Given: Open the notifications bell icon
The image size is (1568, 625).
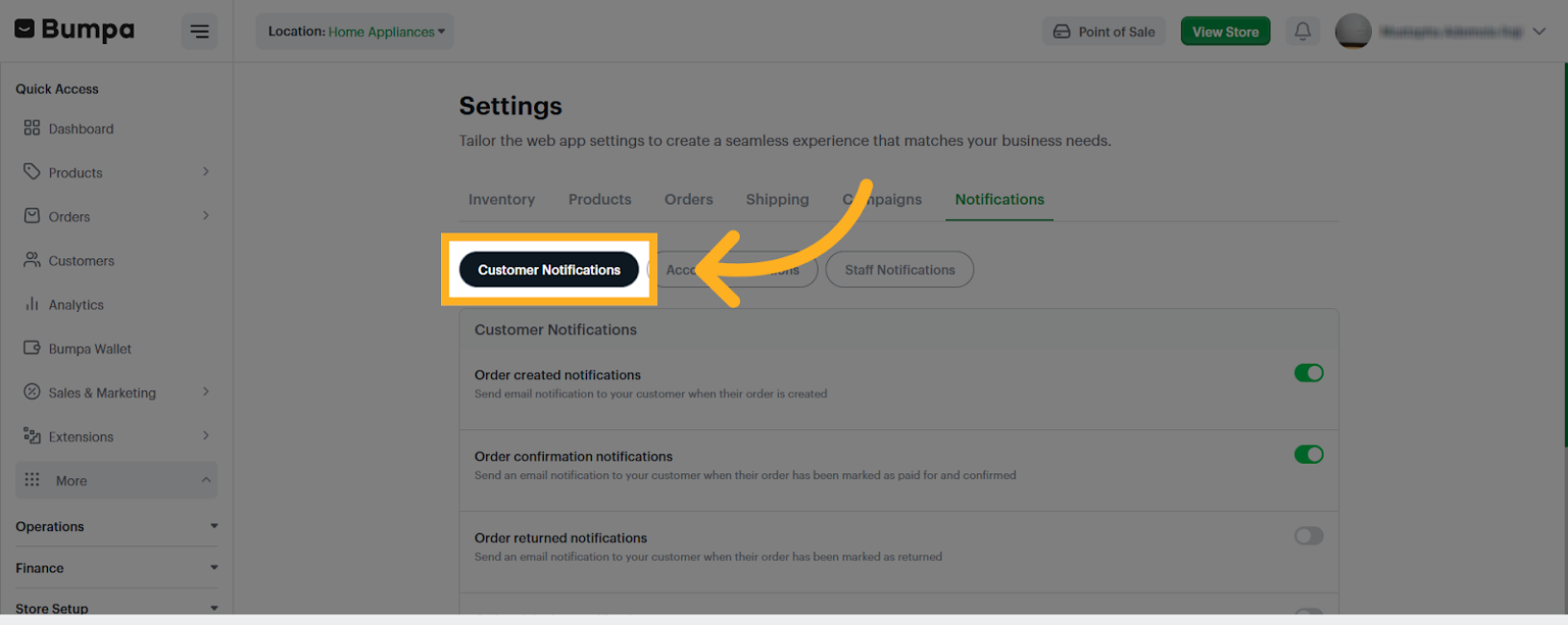Looking at the screenshot, I should pos(1303,31).
